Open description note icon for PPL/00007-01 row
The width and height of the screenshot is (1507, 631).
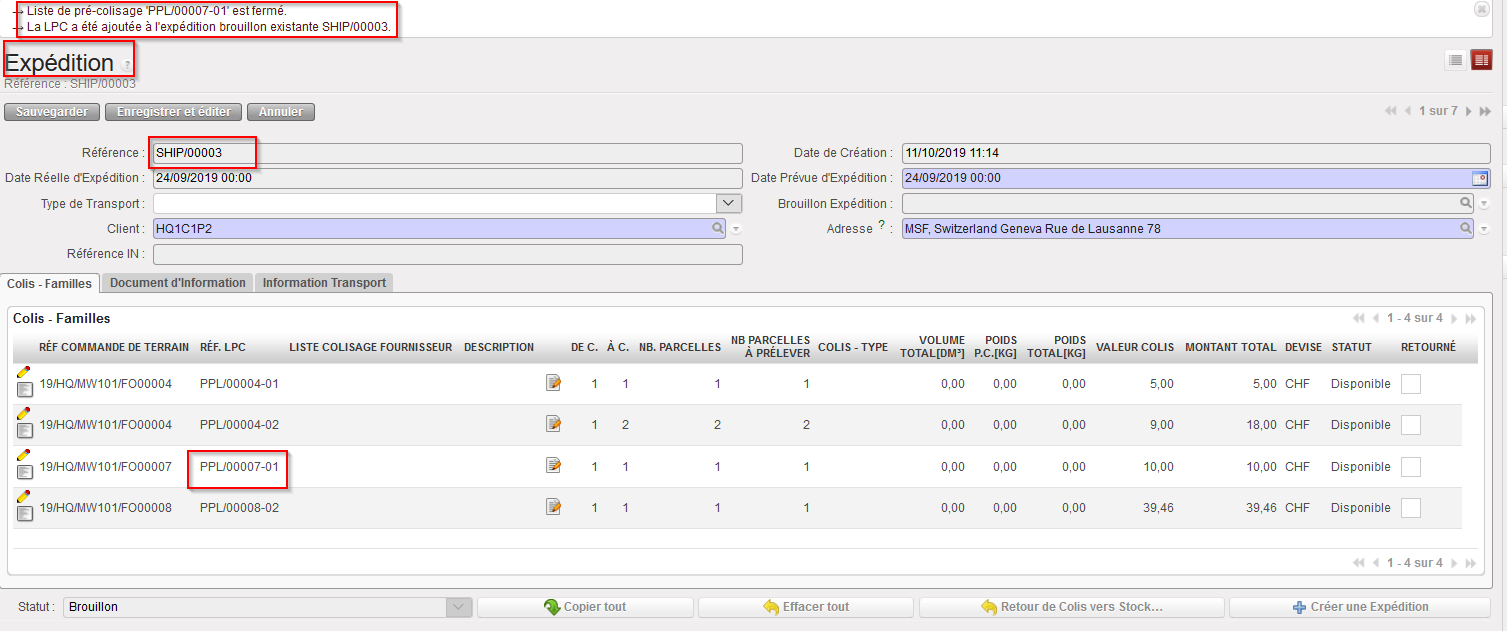click(553, 466)
